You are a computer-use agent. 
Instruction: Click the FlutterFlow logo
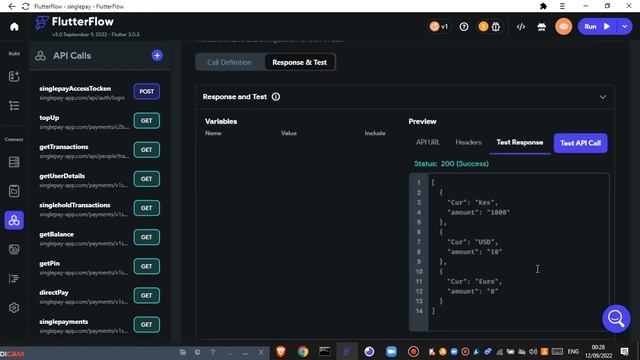tap(74, 22)
